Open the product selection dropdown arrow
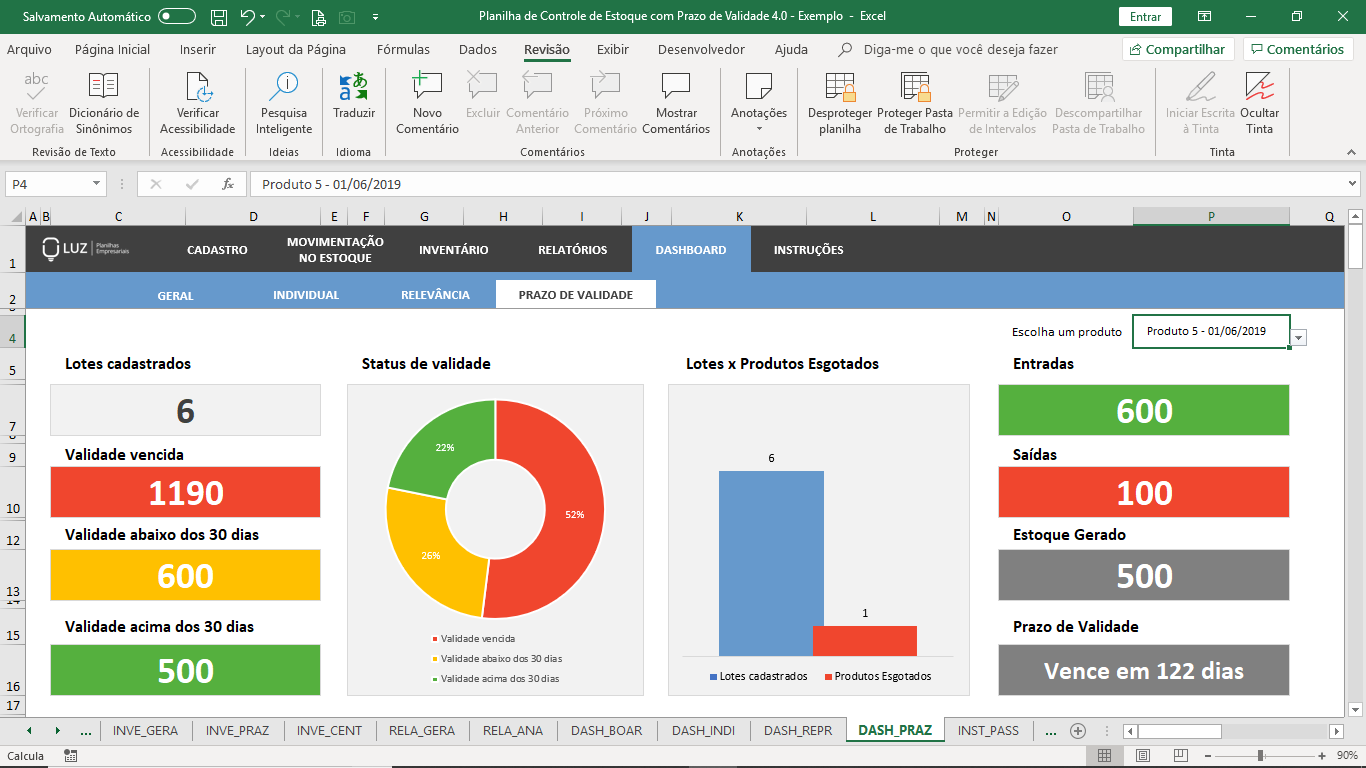 (1298, 338)
